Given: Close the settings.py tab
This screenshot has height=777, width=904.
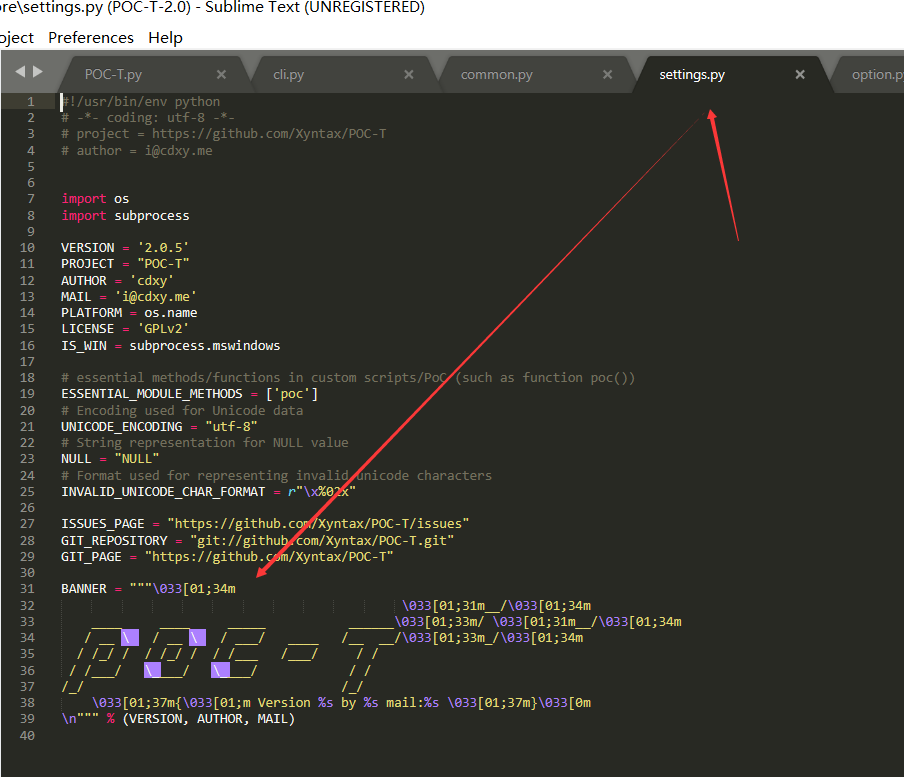Looking at the screenshot, I should click(x=799, y=73).
